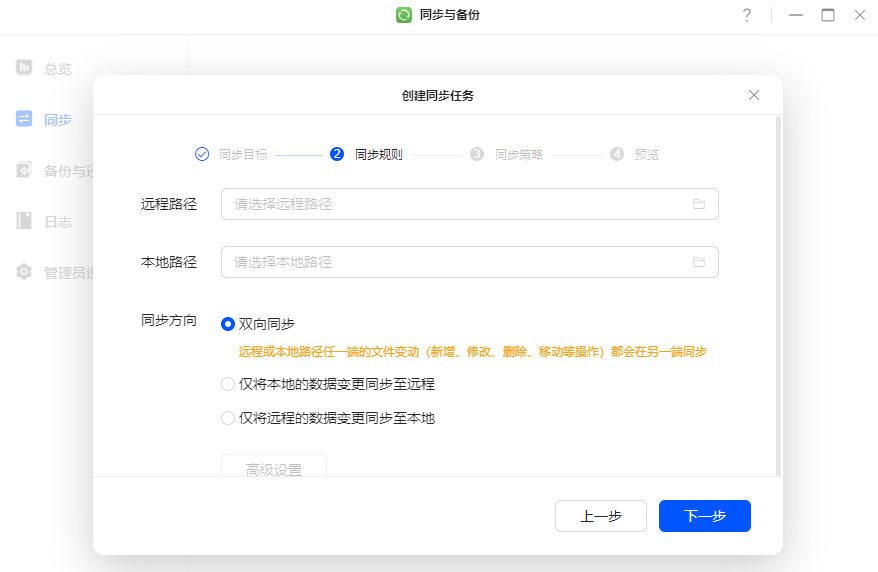Go to step 同步目标 in wizard
Screen dimensions: 878x572
tap(231, 154)
